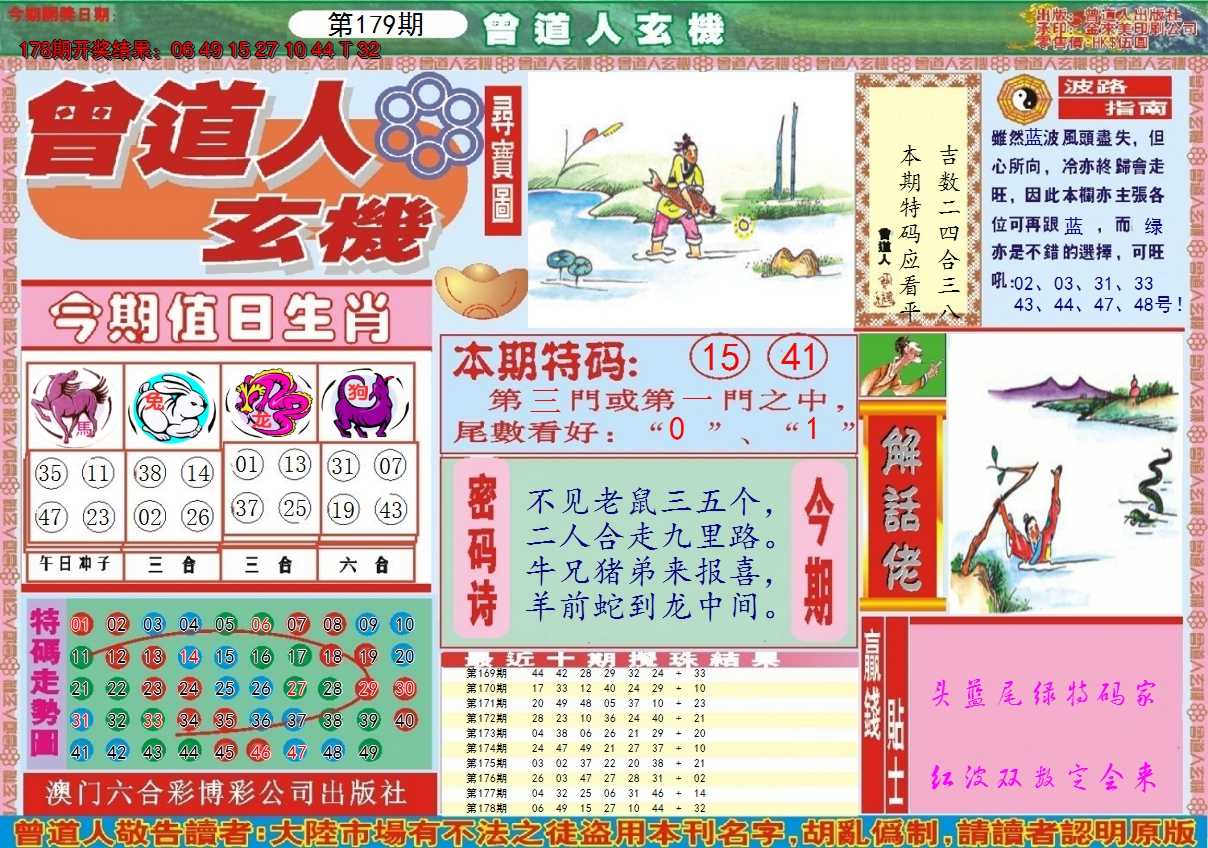The image size is (1208, 848).
Task: Click ball 49 in the trend chart
Action: (369, 752)
